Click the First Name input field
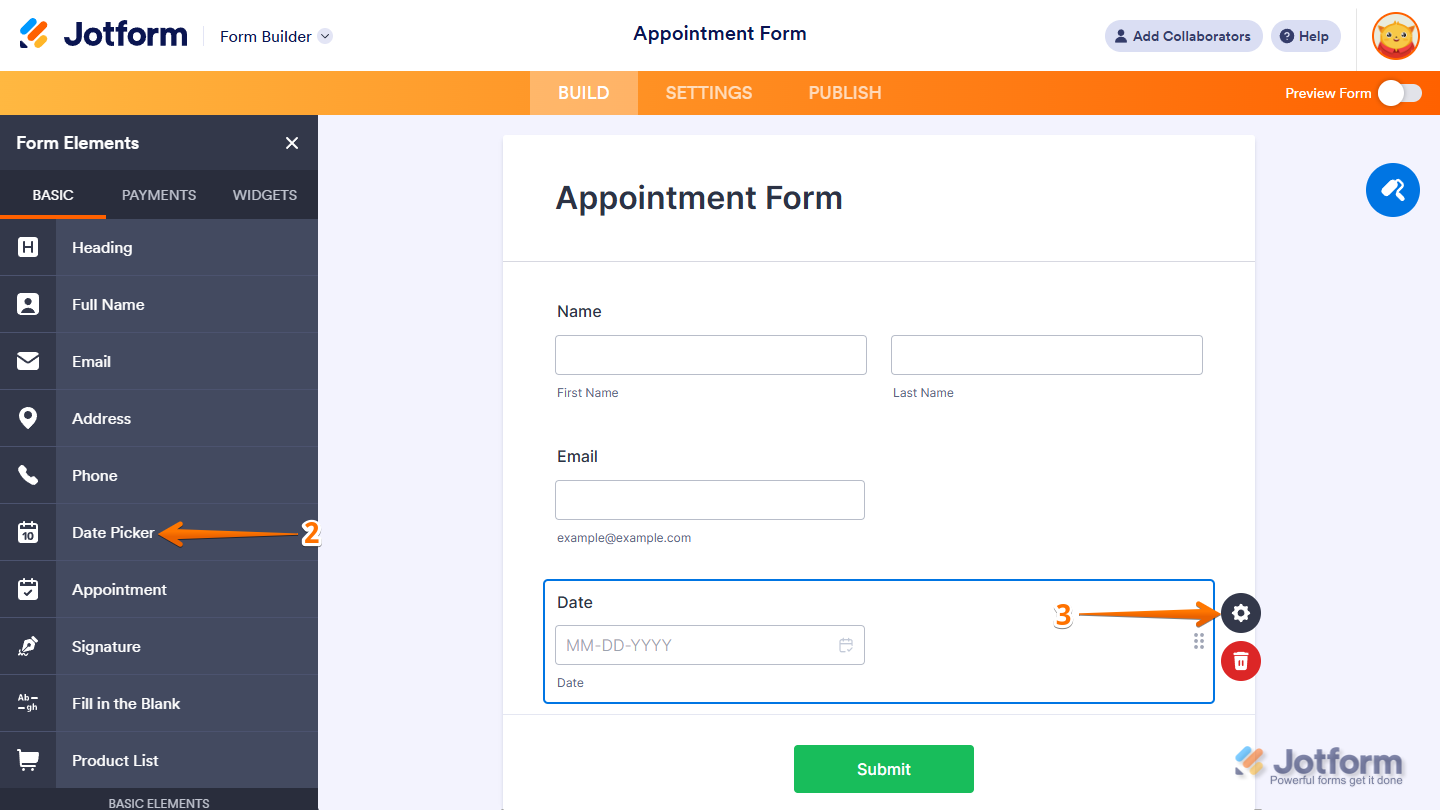The image size is (1440, 810). pyautogui.click(x=710, y=354)
